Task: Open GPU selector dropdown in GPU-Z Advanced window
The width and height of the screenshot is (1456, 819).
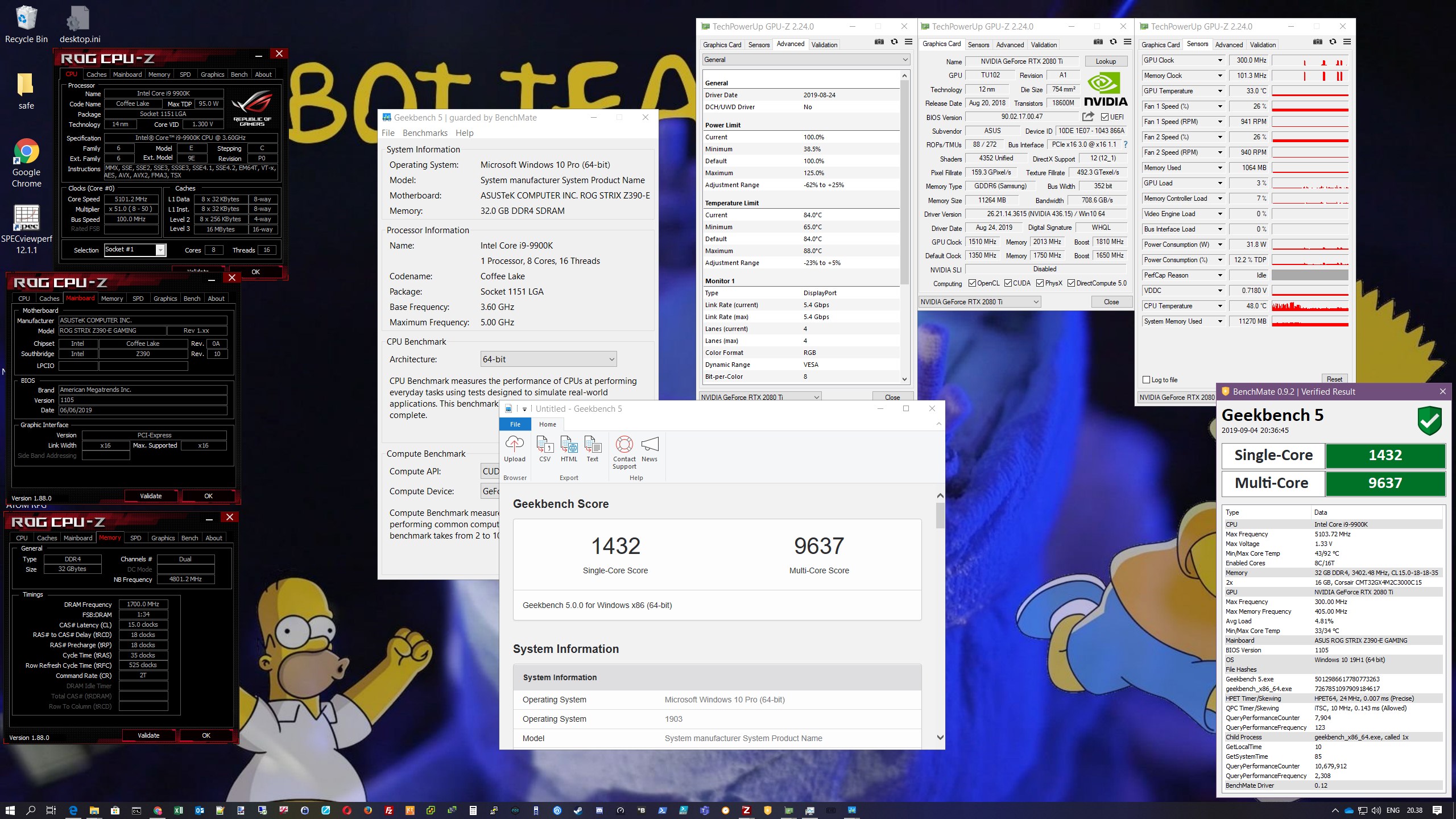Action: [760, 397]
